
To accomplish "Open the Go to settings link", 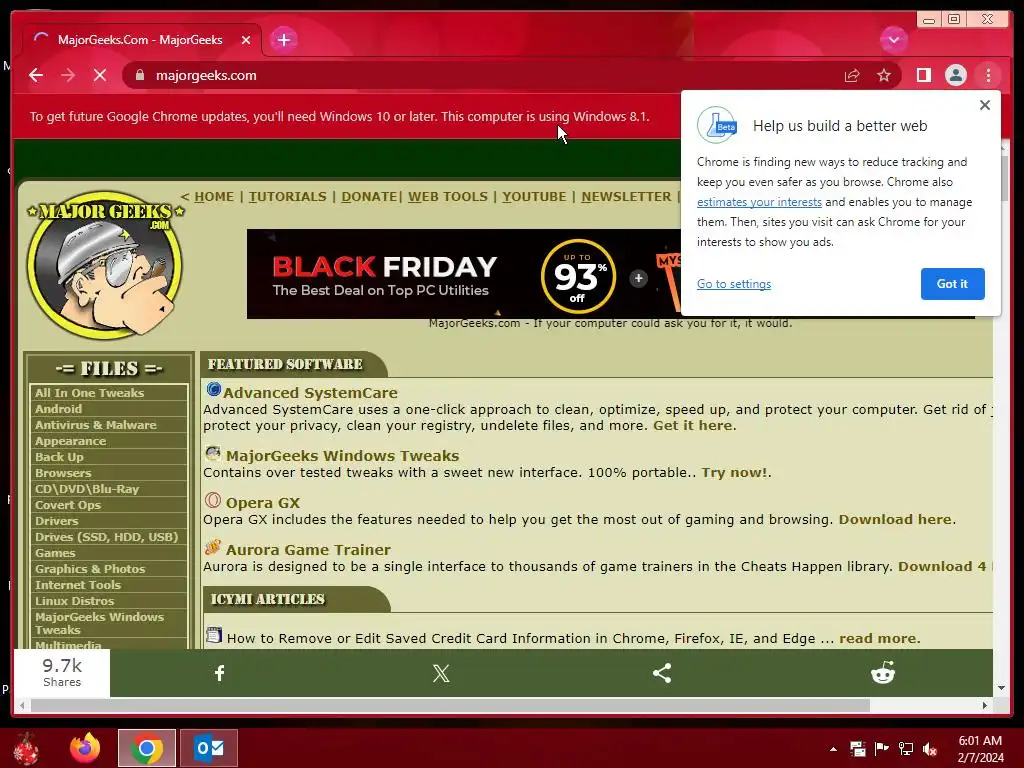I will click(733, 283).
